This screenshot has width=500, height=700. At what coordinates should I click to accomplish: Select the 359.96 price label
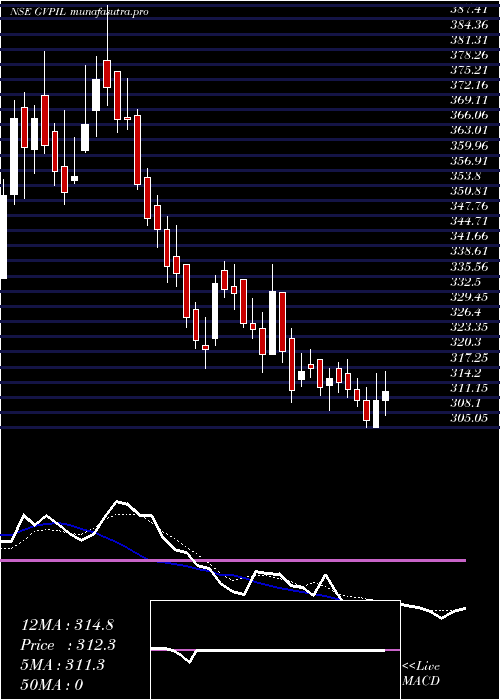[x=467, y=146]
